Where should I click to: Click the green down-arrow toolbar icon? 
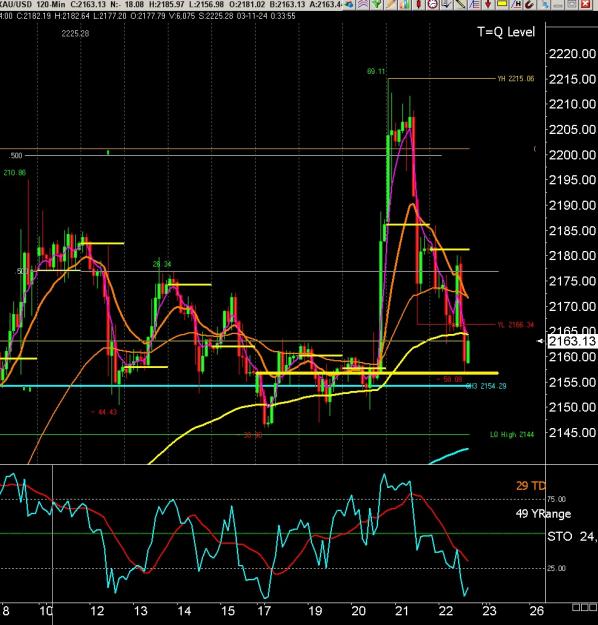point(376,4)
